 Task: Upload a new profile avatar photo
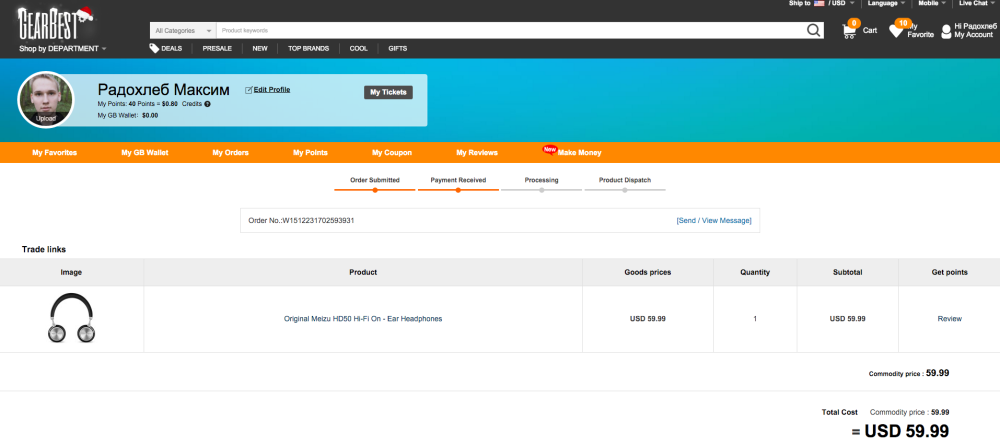tap(46, 100)
